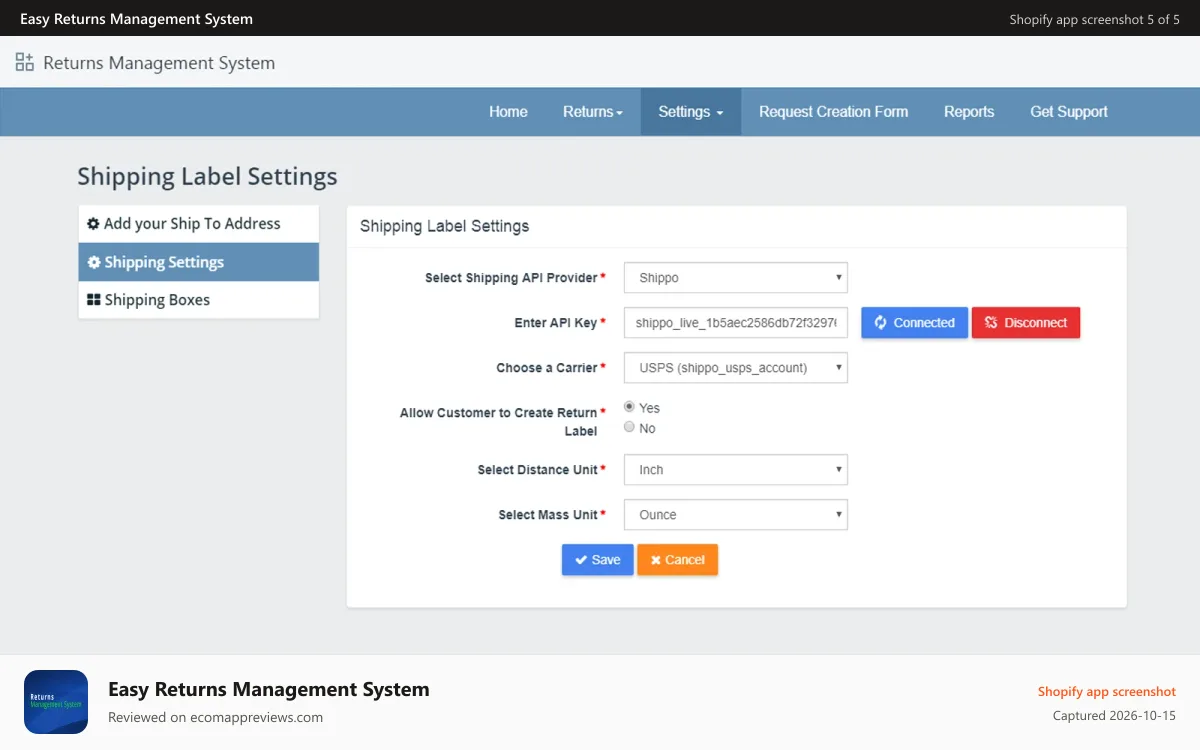Click the Returns Management System grid icon
This screenshot has width=1200, height=750.
click(x=24, y=62)
